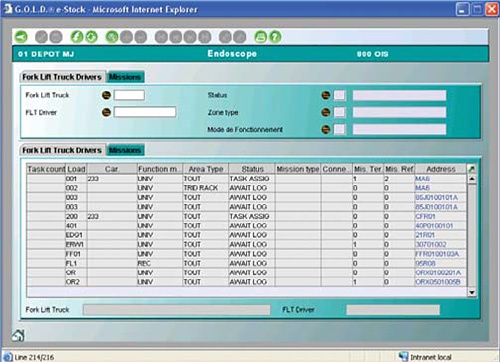The image size is (500, 362).
Task: Click Fork Lift Truck field below the table
Action: tap(177, 310)
